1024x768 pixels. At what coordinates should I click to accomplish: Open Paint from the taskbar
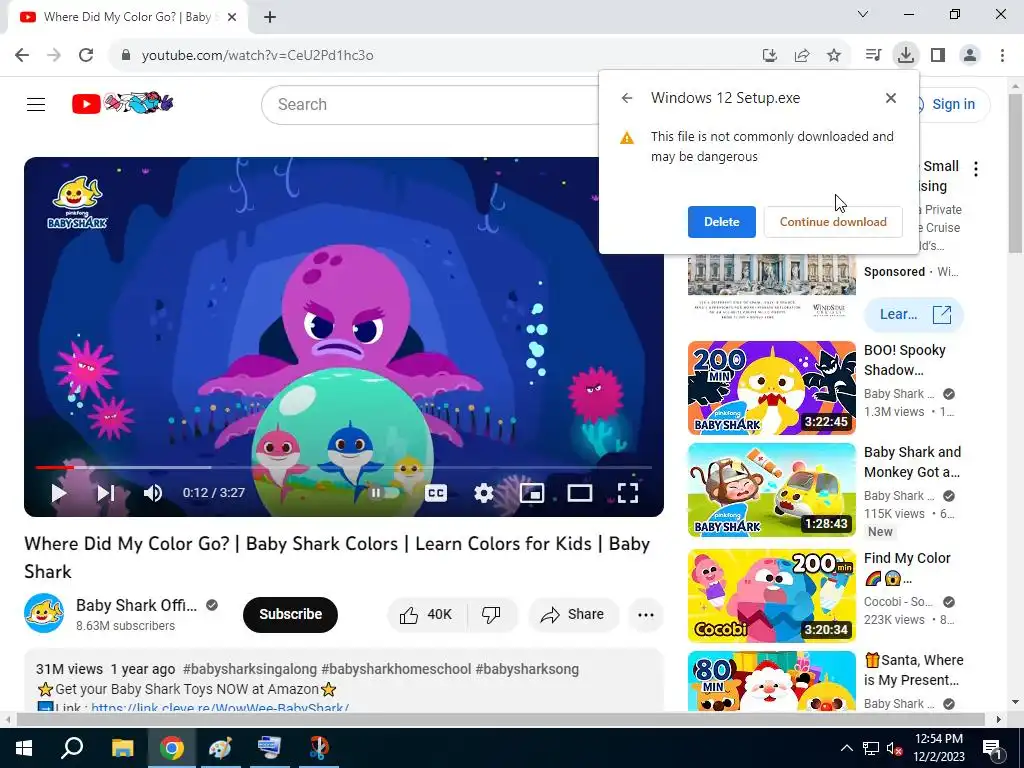pyautogui.click(x=221, y=748)
